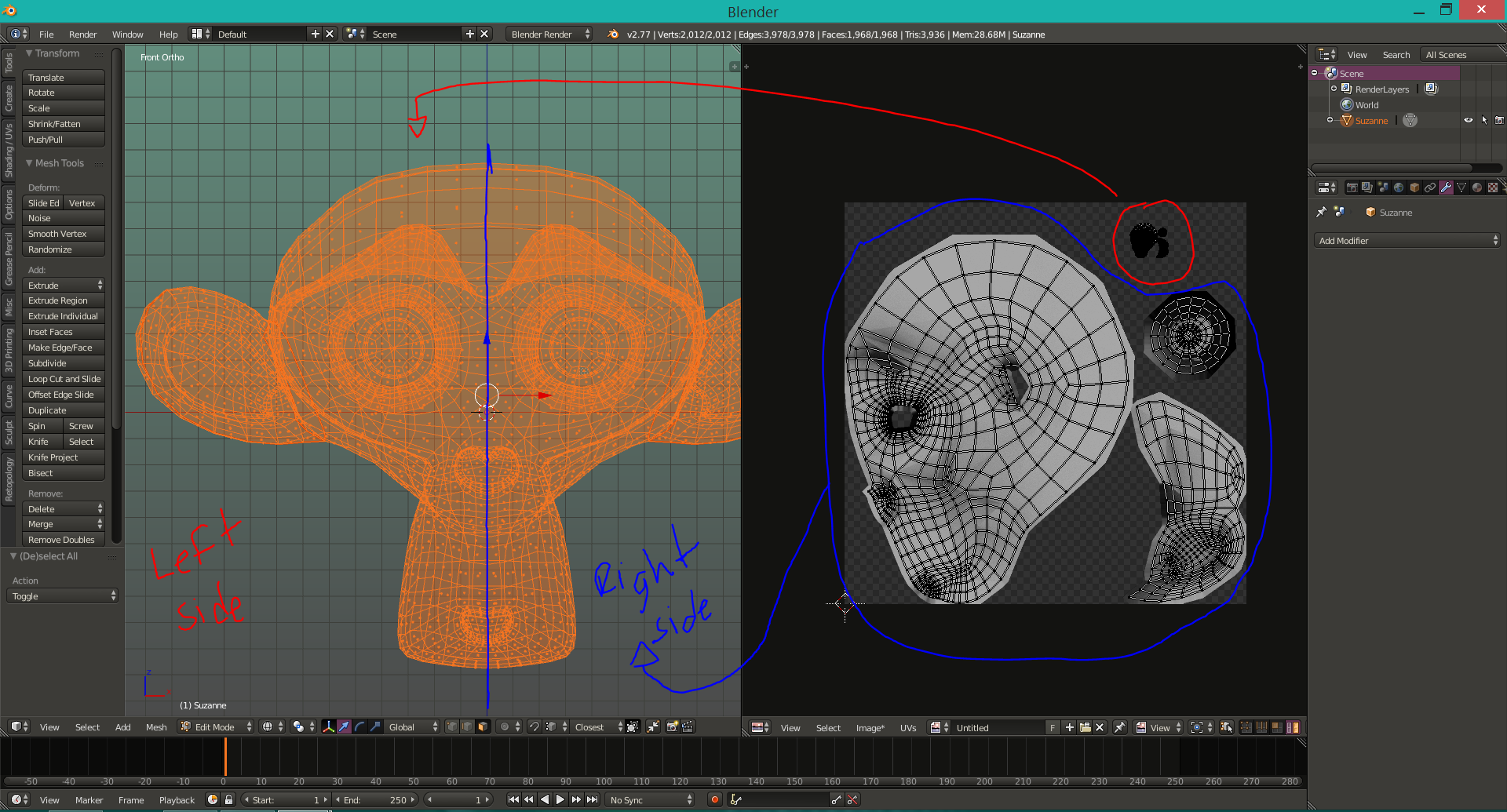Open the Render menu
1507x812 pixels.
pos(82,34)
